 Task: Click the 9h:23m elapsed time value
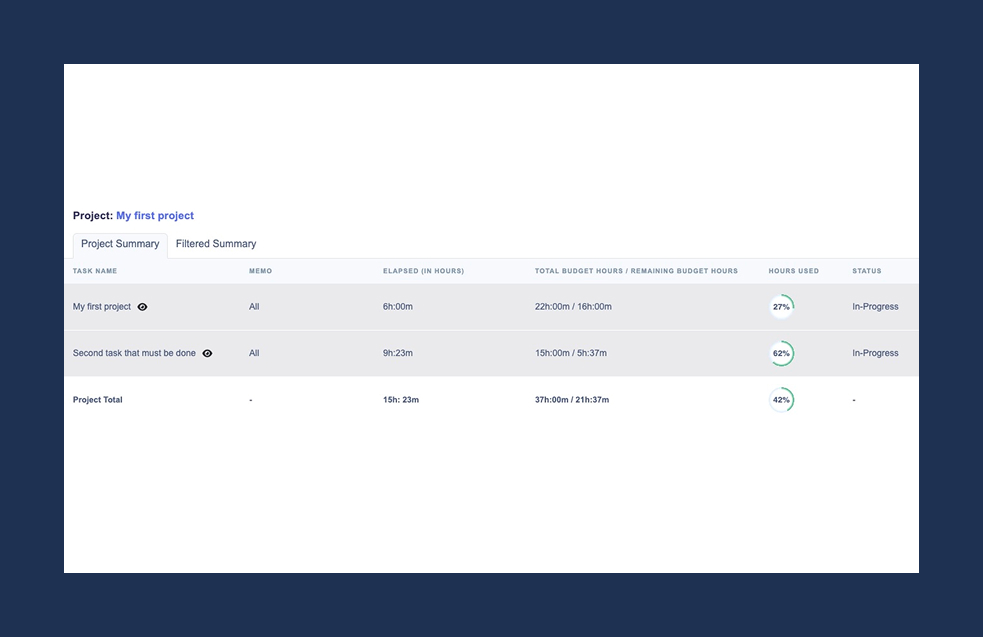[398, 353]
